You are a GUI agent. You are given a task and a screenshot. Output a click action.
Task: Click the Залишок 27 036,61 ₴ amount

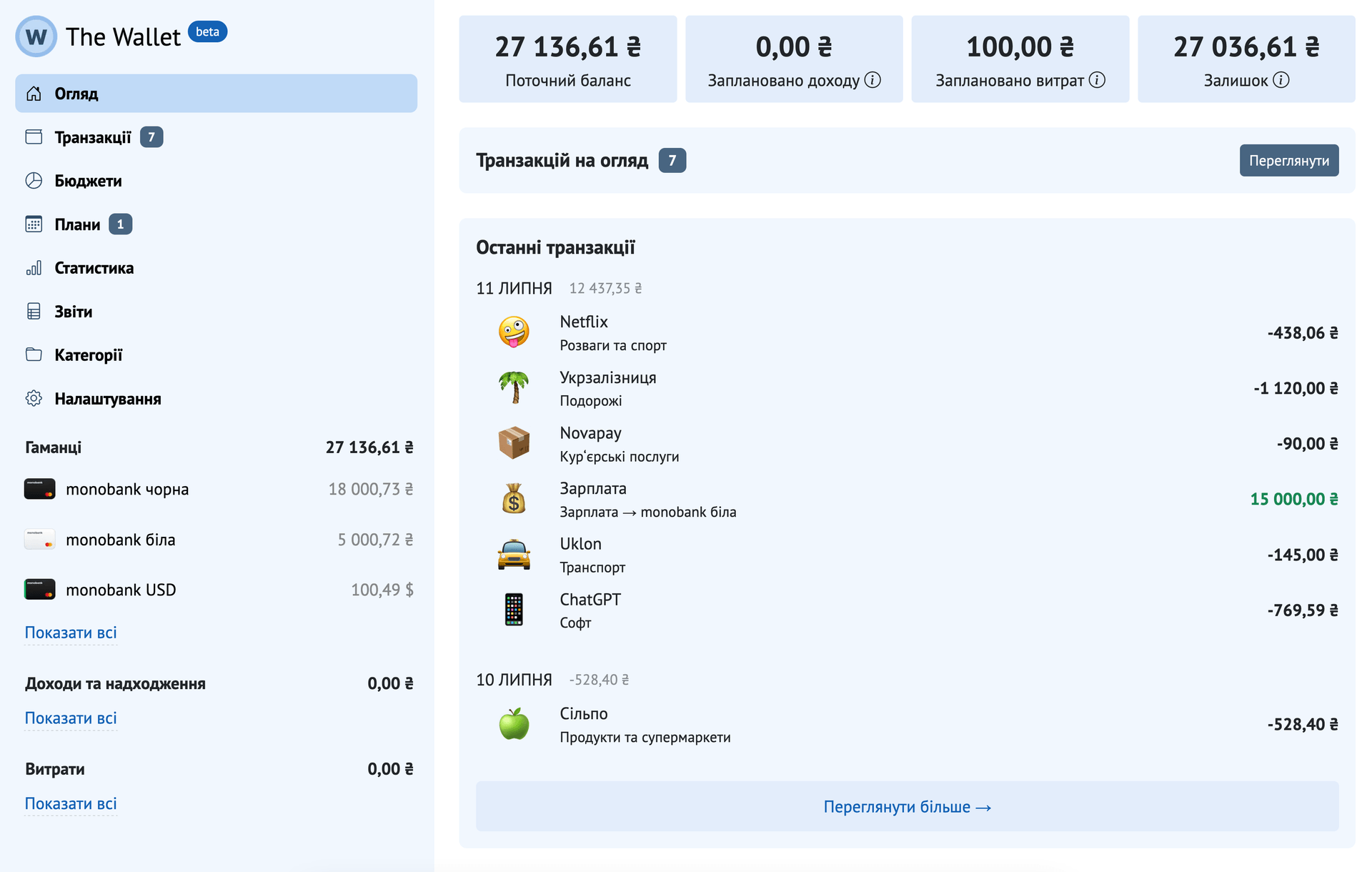click(x=1246, y=47)
